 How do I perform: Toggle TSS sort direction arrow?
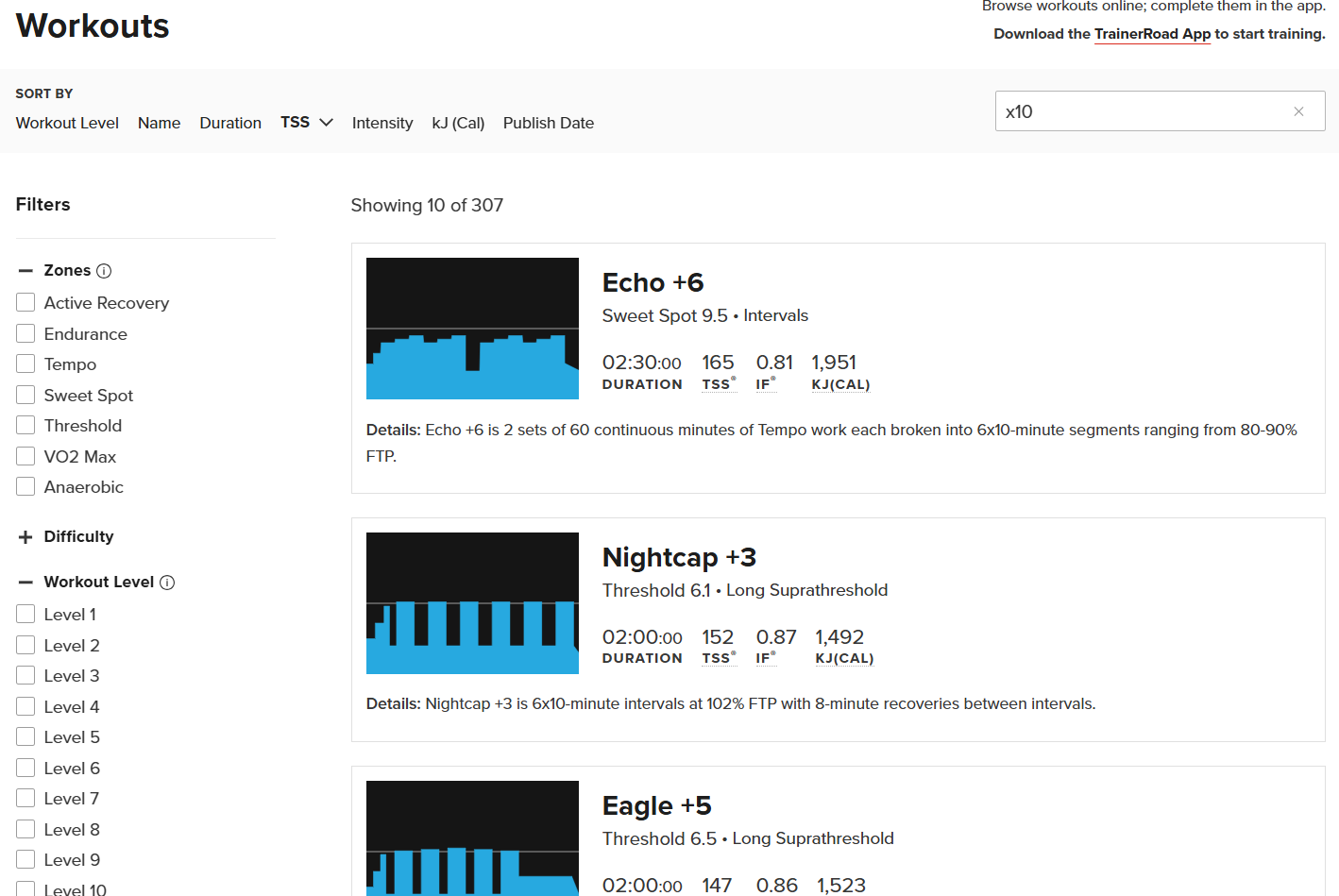[327, 123]
